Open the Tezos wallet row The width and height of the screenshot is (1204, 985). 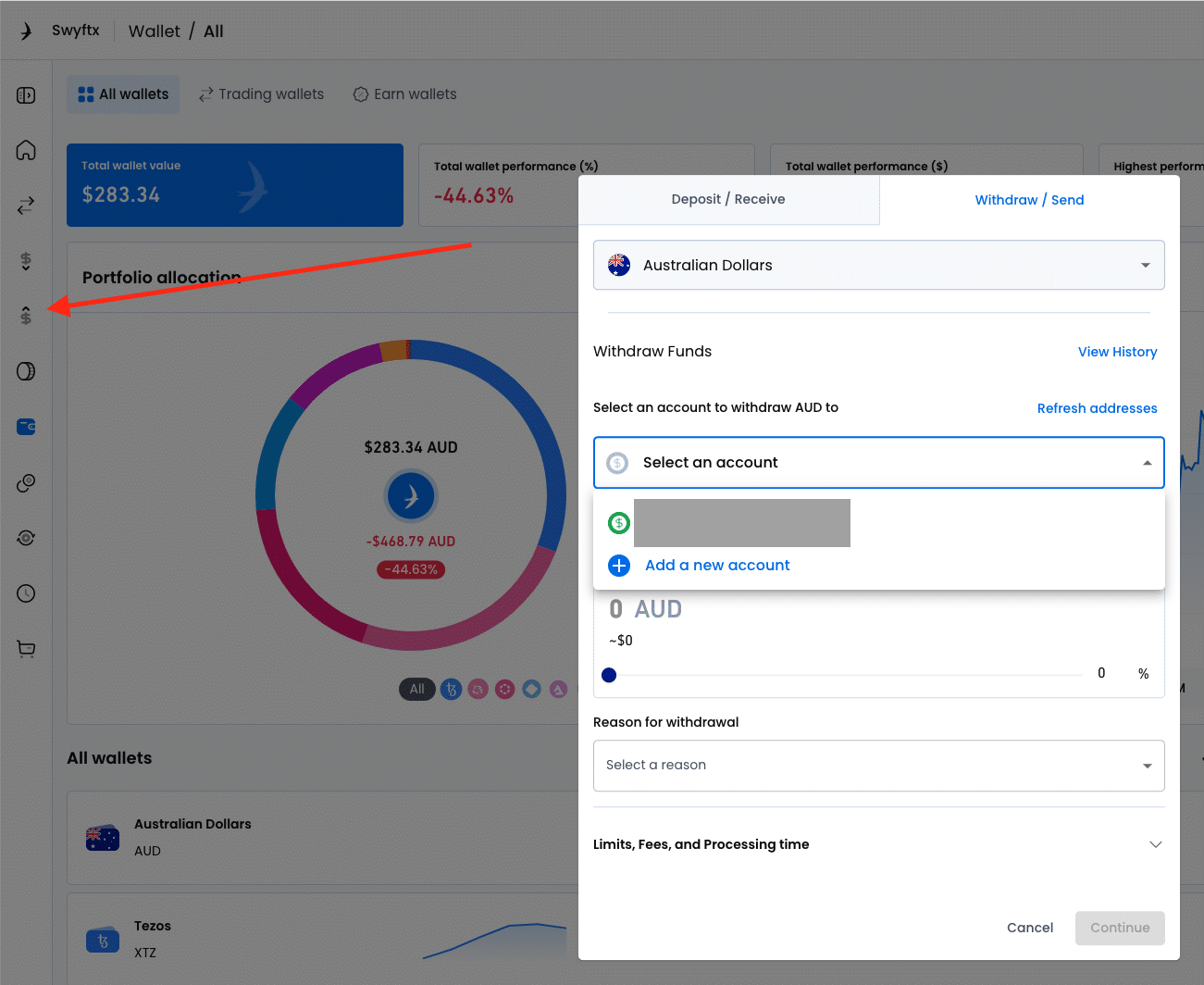coord(323,940)
